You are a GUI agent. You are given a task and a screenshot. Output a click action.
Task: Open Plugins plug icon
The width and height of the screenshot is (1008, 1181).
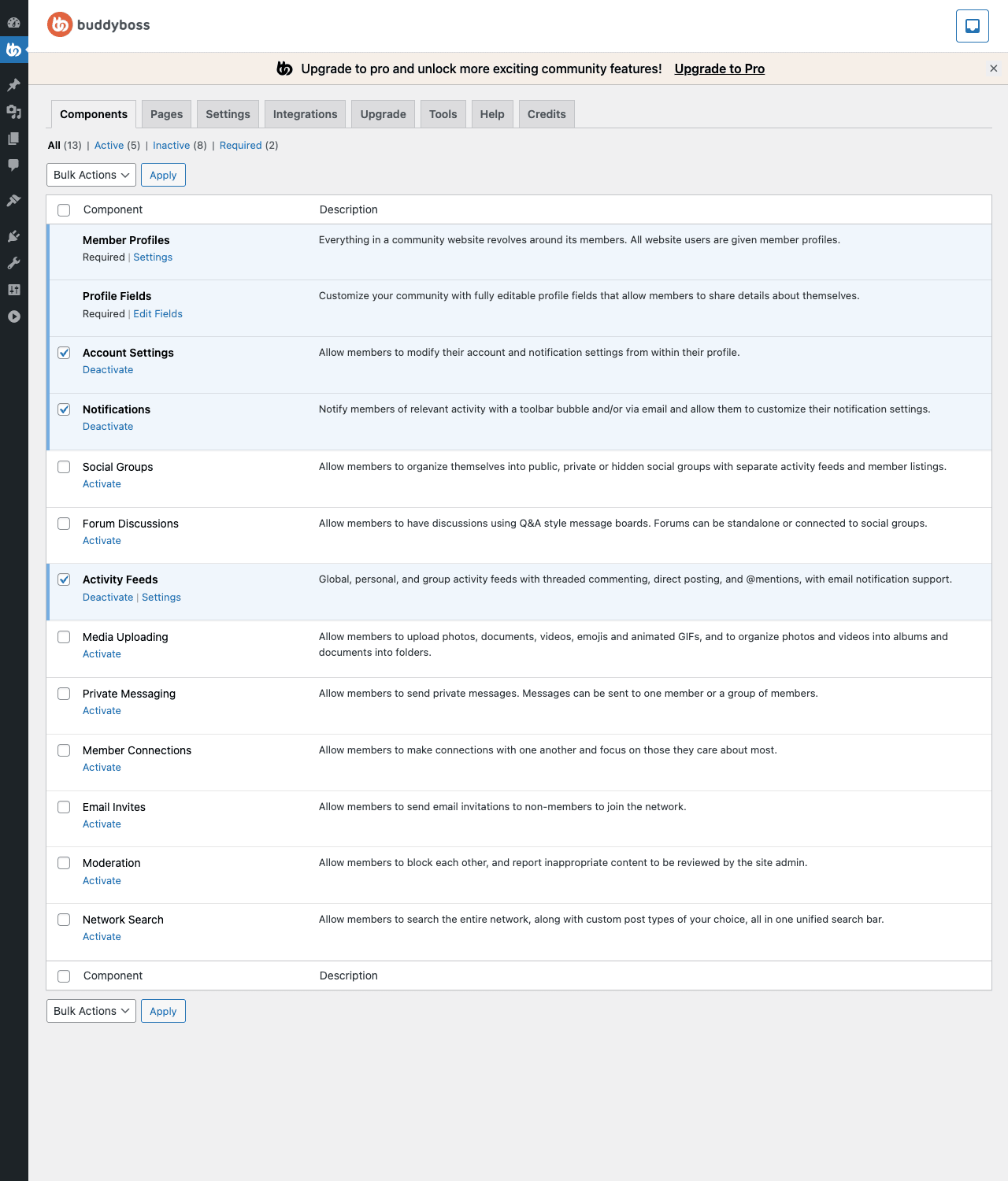tap(13, 236)
